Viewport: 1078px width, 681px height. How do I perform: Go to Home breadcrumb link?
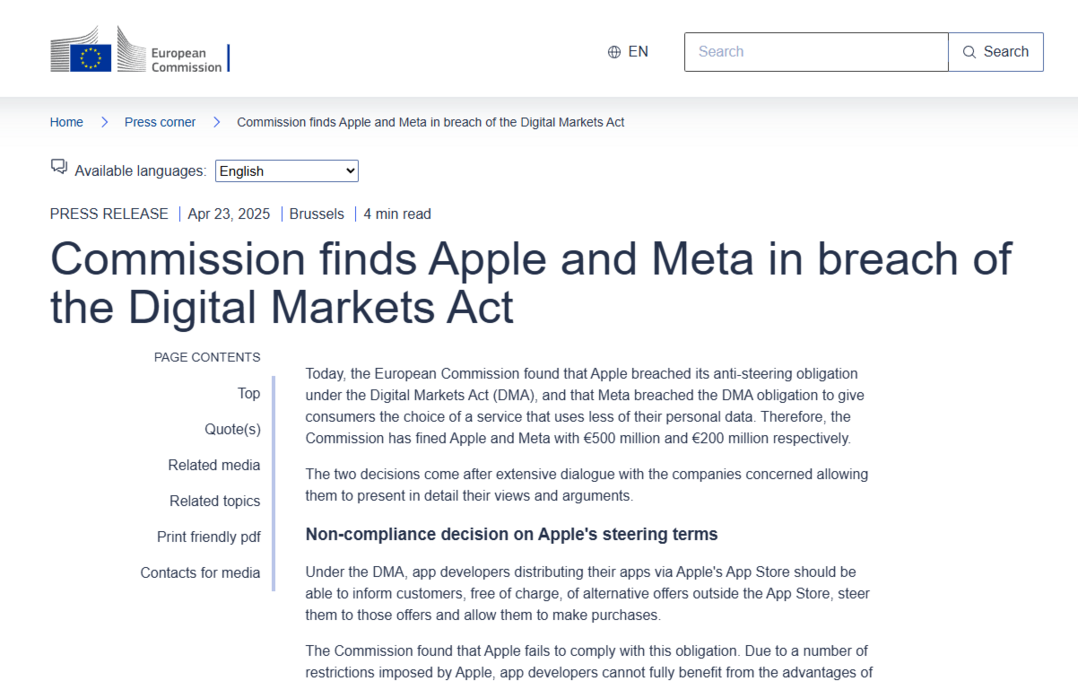(x=66, y=122)
